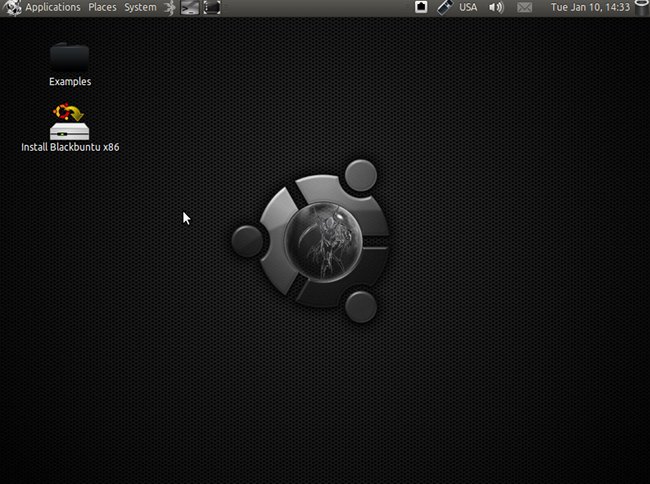Open the System menu
The image size is (650, 484).
click(140, 7)
